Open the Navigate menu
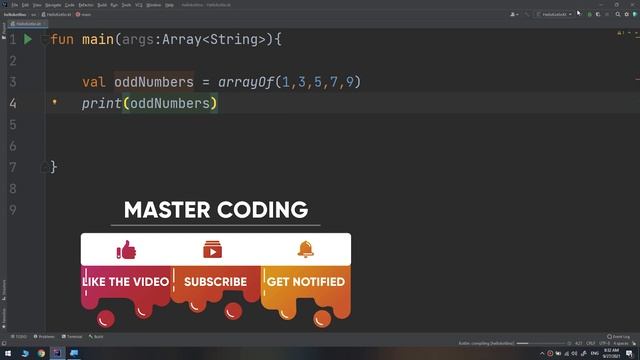This screenshot has height=360, width=640. coord(53,5)
